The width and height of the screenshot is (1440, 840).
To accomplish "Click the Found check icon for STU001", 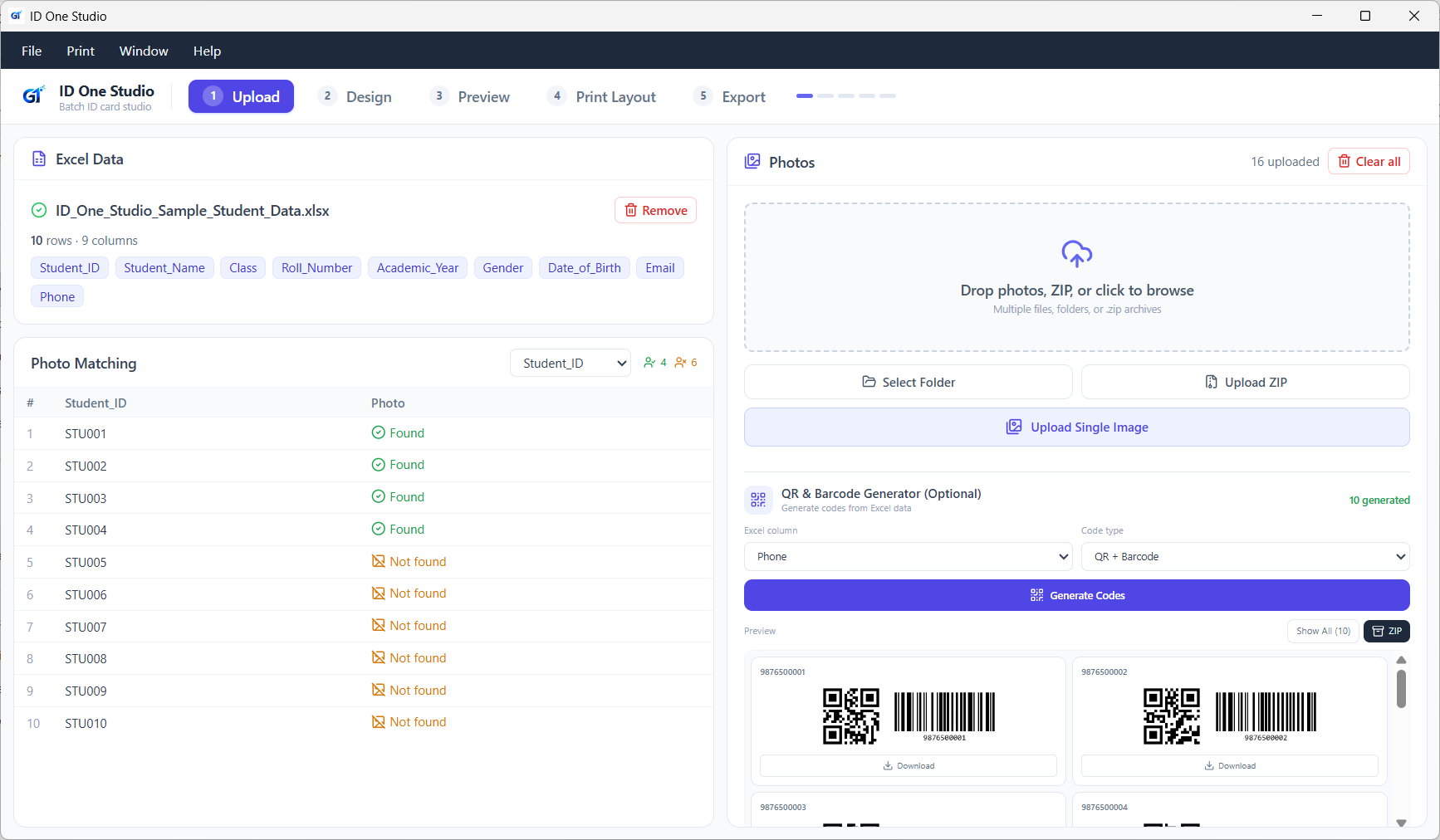I will click(x=379, y=432).
